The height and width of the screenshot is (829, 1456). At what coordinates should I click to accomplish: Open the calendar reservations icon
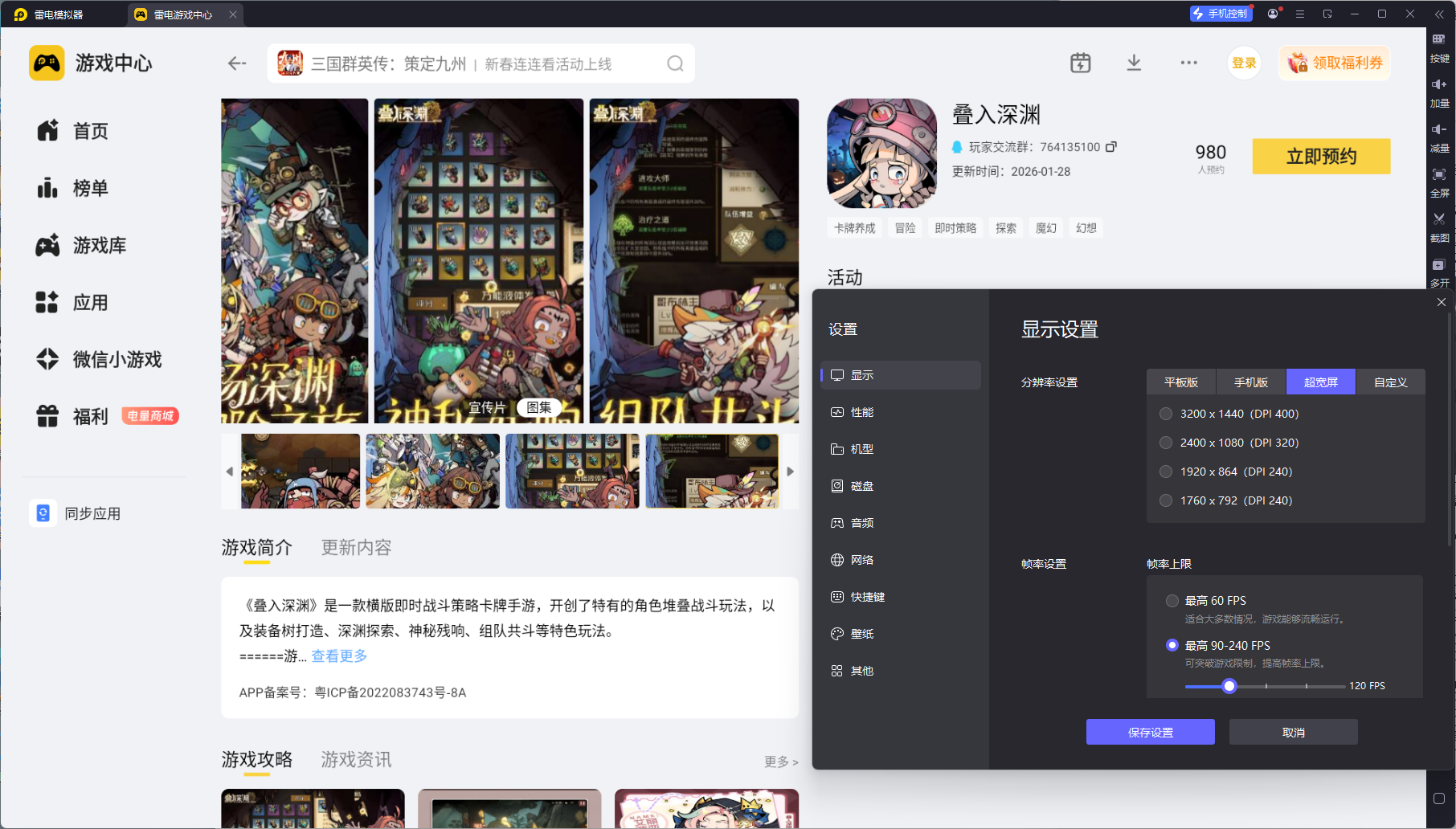[1081, 63]
